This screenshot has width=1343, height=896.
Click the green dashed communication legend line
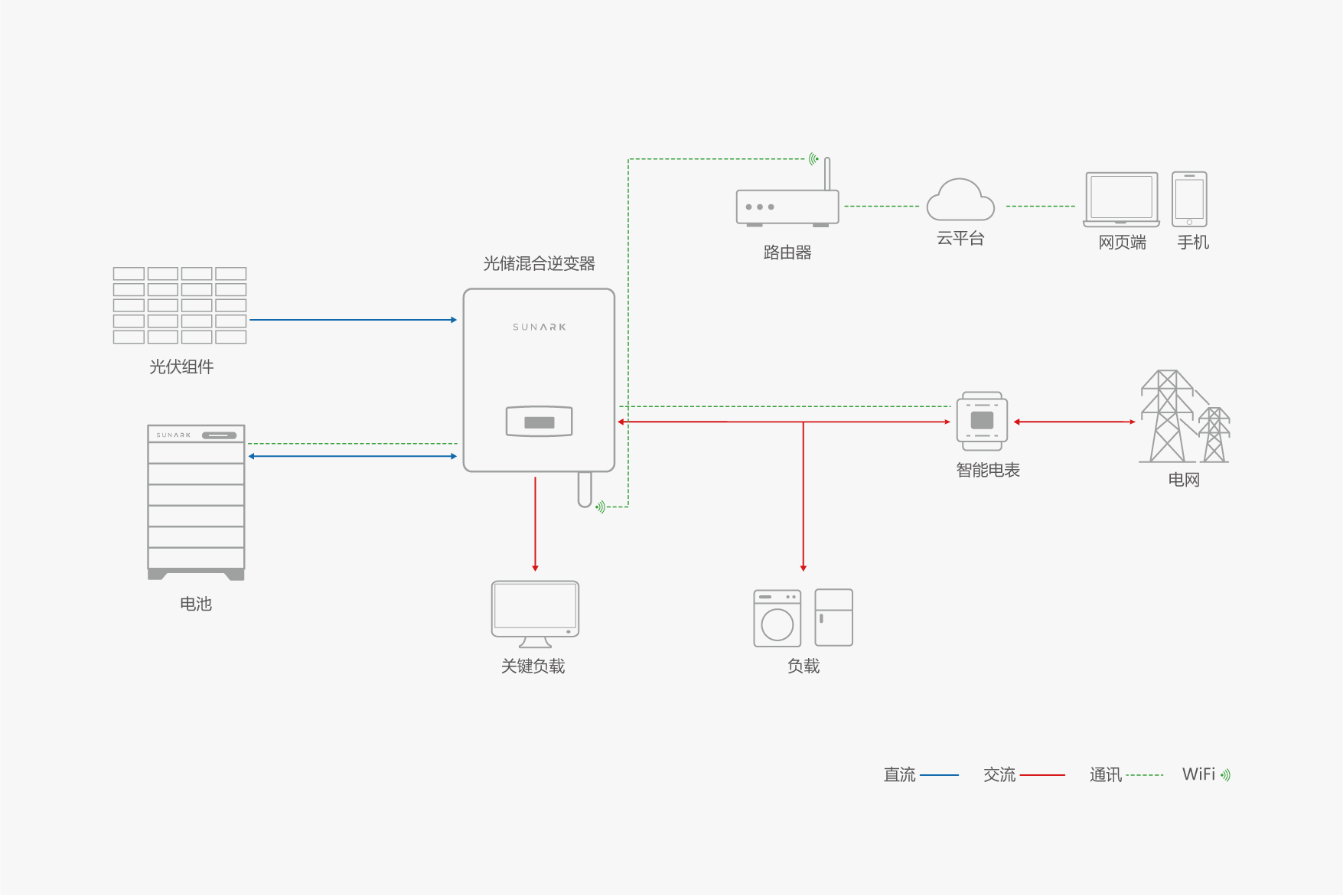(1144, 775)
